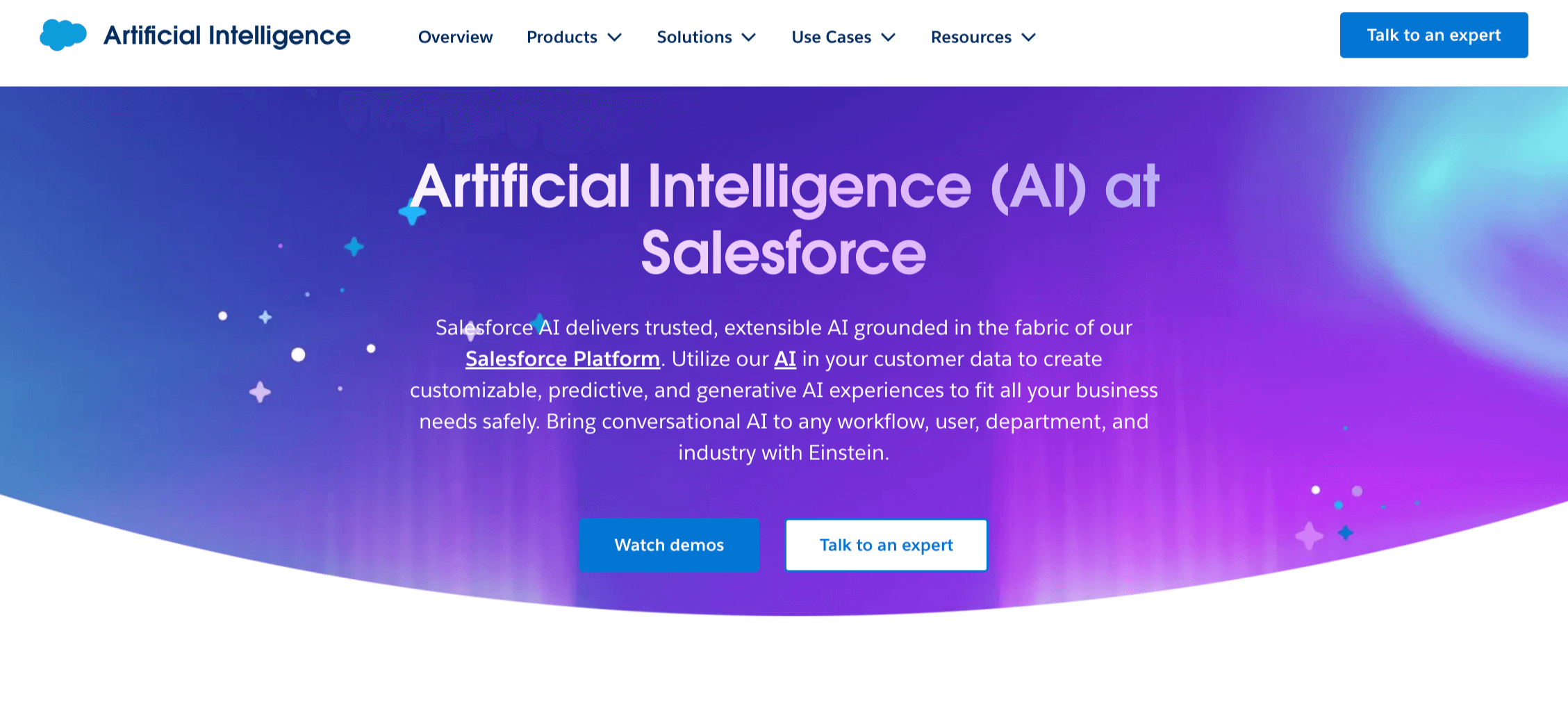
Task: Click the hero headline about AI at Salesforce
Action: [784, 215]
